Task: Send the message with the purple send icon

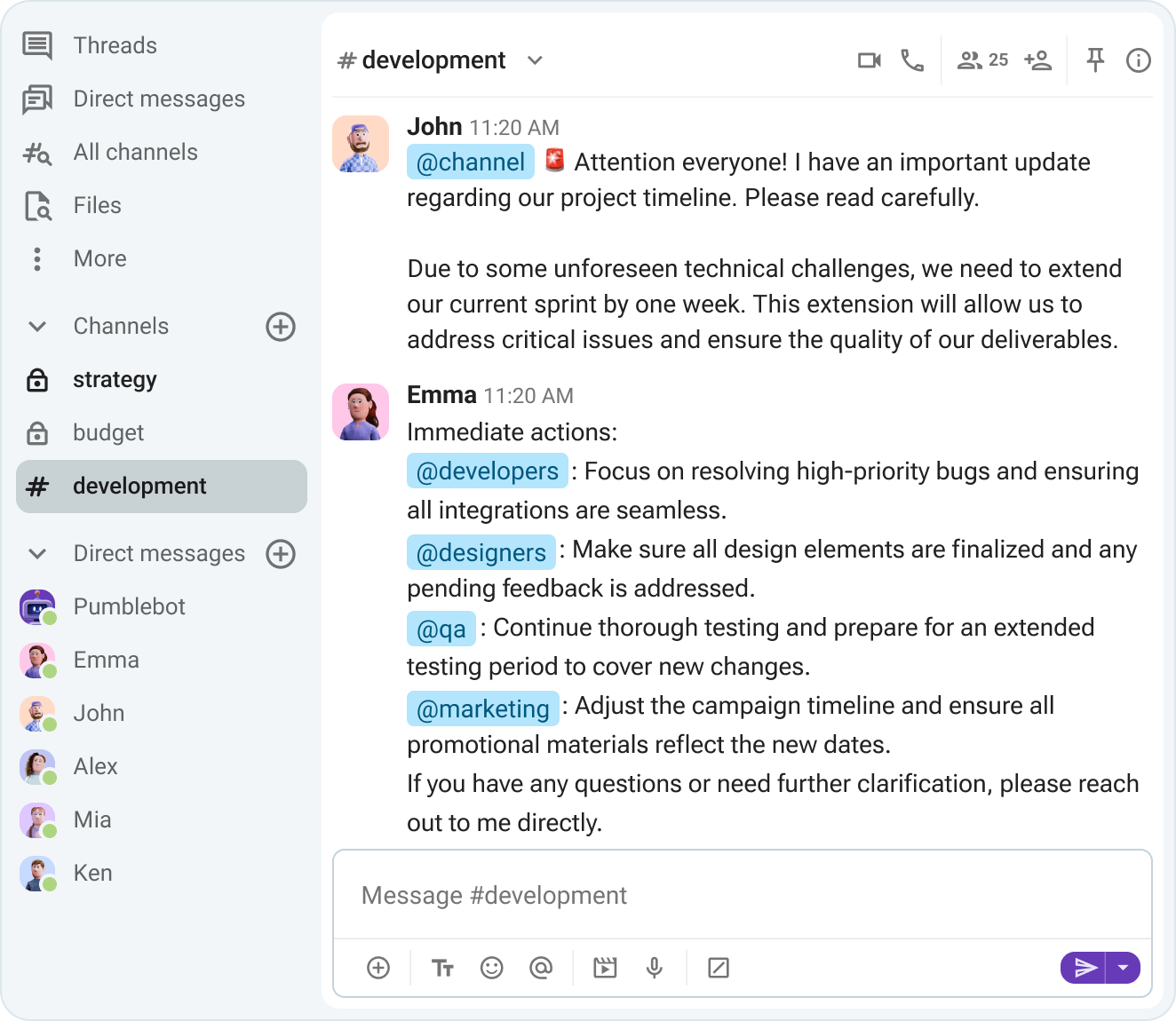Action: coord(1085,968)
